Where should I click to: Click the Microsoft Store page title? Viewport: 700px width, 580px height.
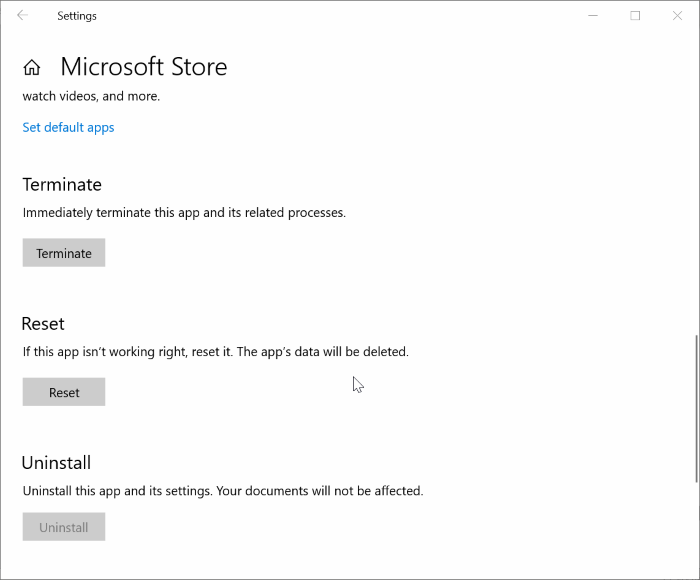(x=144, y=67)
